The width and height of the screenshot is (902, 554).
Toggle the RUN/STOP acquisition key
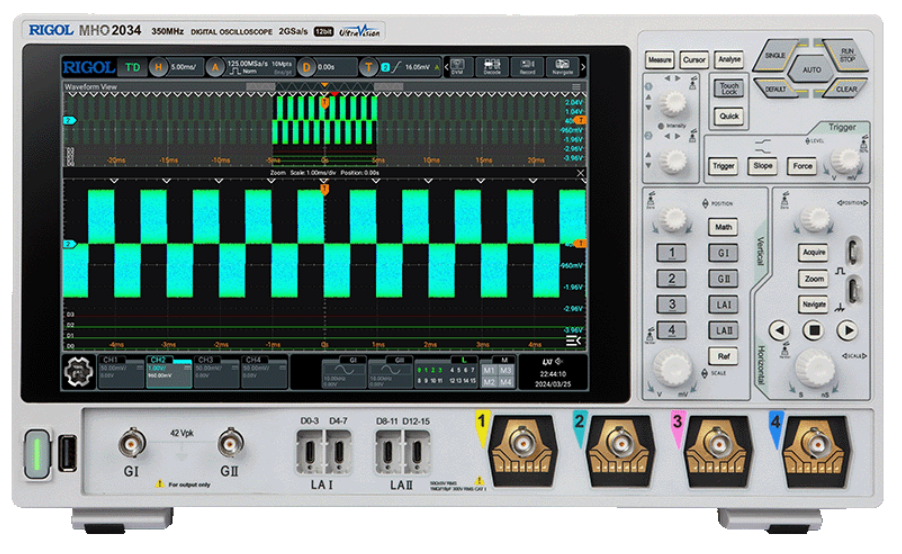(x=846, y=55)
